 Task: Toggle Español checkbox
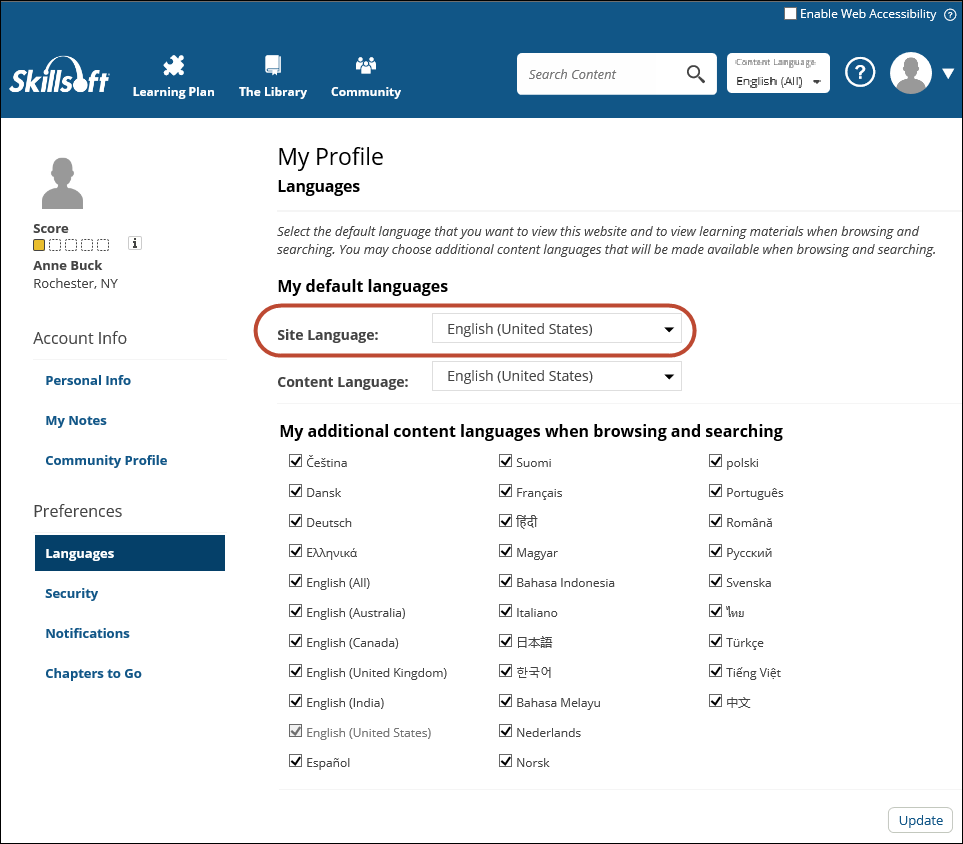pos(295,761)
